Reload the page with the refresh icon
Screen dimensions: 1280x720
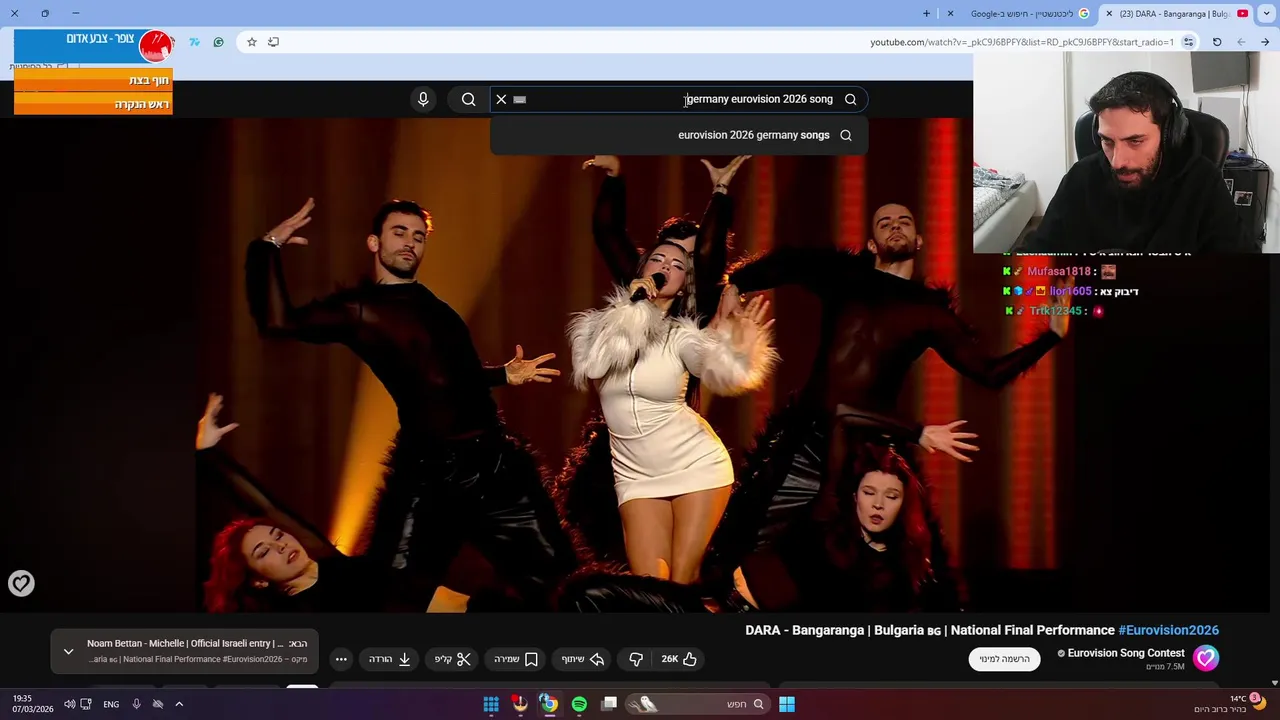point(1217,42)
